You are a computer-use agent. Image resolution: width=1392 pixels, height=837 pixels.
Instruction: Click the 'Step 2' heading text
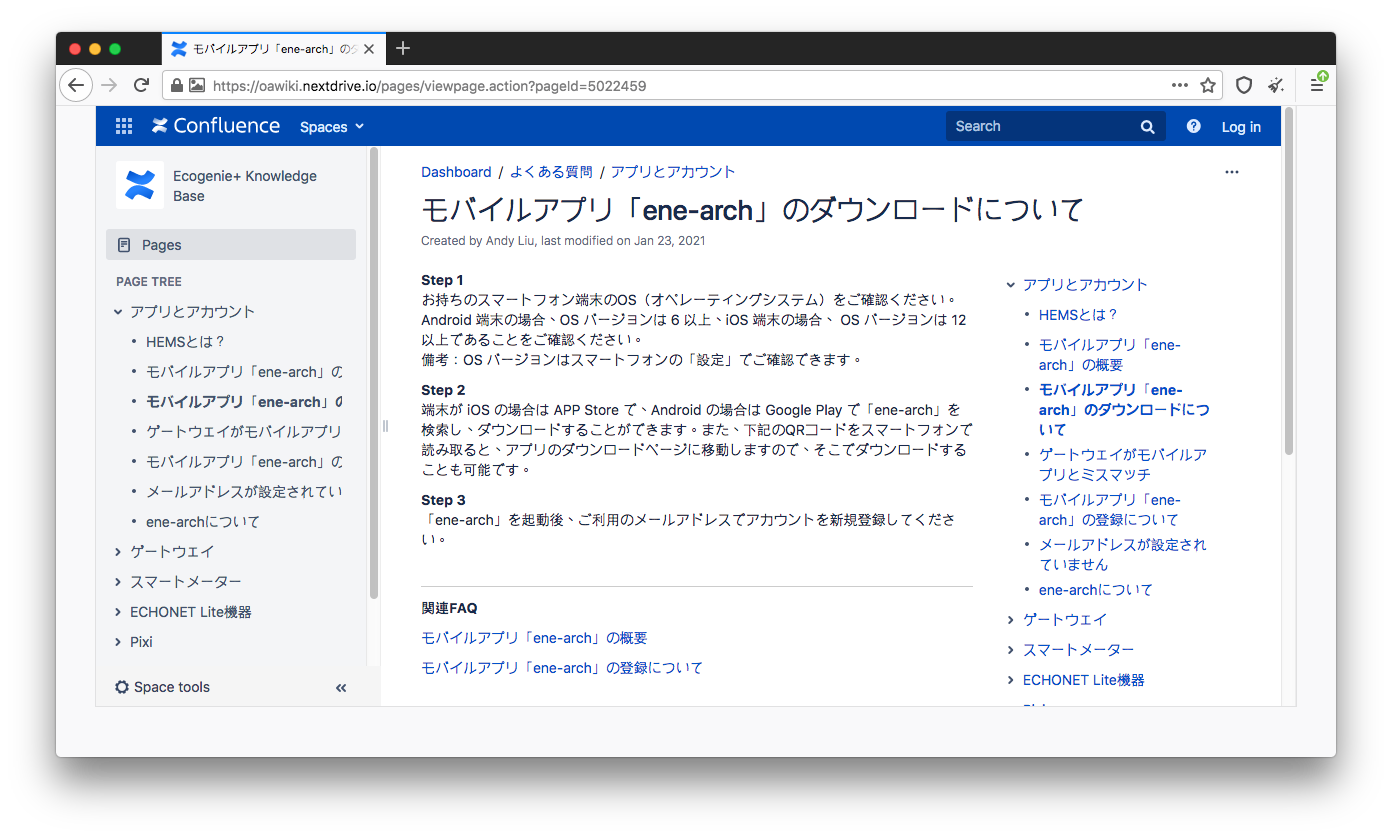point(443,390)
